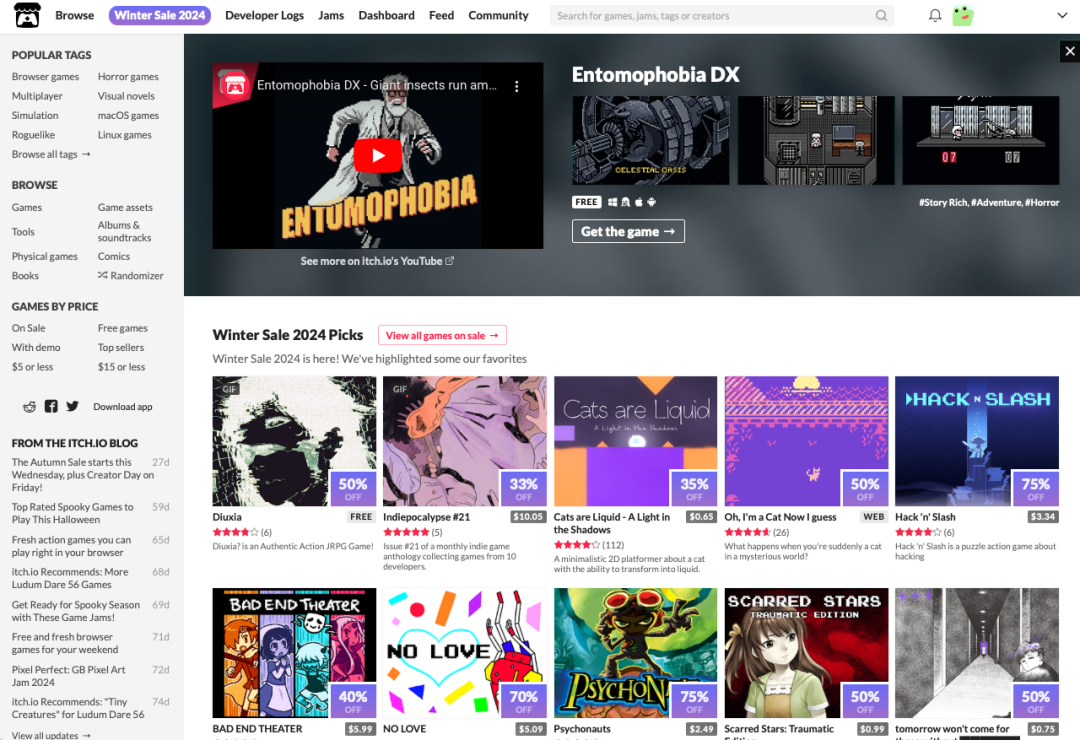This screenshot has height=740, width=1080.
Task: Open the Top sellers list
Action: point(121,348)
